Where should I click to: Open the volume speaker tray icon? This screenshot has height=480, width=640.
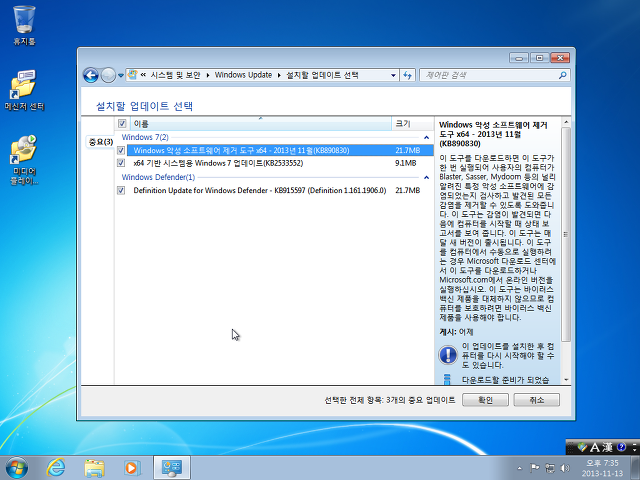click(565, 468)
